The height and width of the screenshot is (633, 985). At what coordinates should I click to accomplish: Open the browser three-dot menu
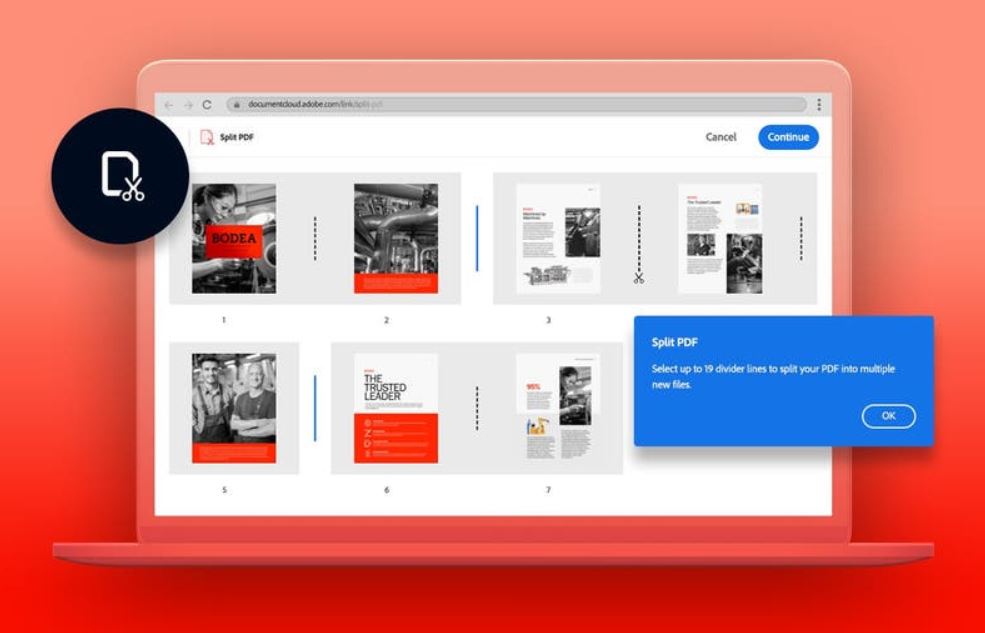tap(819, 105)
